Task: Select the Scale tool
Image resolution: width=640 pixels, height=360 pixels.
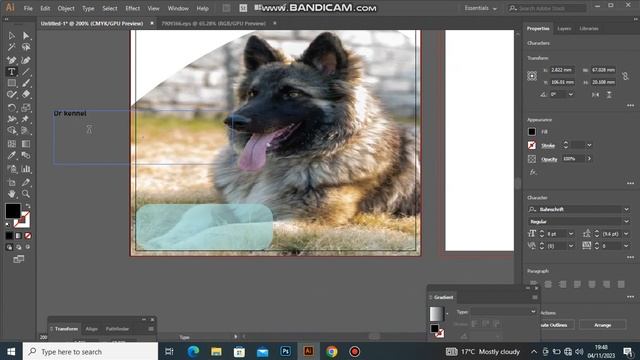Action: 26,108
